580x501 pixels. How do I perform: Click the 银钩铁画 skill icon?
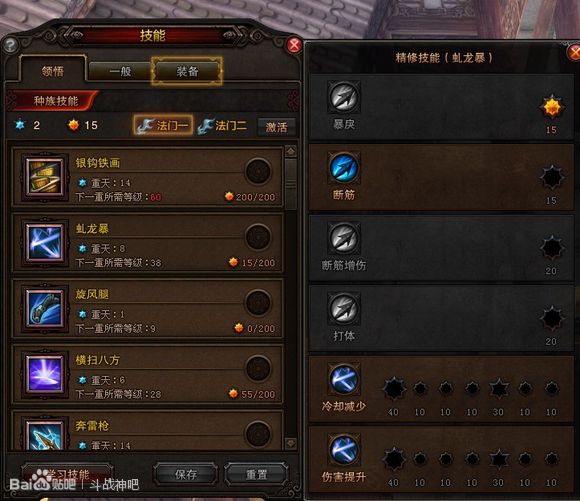point(44,176)
